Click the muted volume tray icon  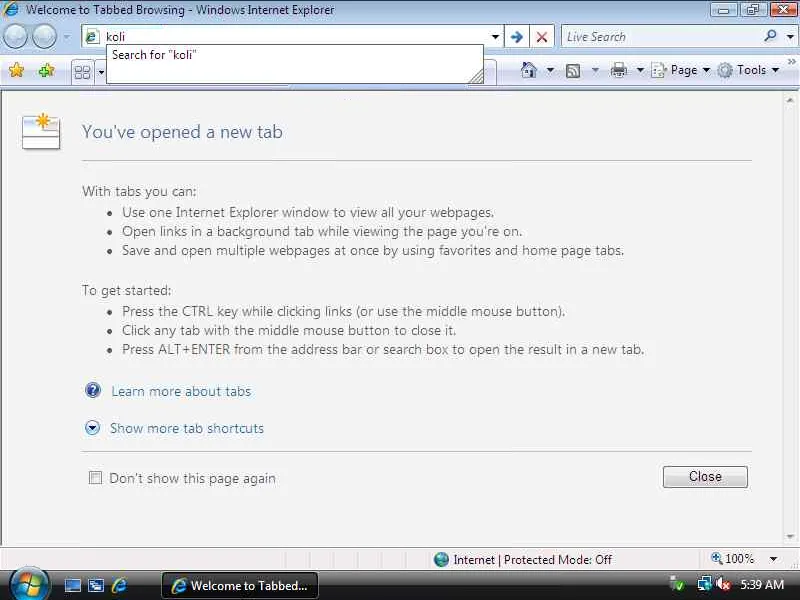coord(723,584)
